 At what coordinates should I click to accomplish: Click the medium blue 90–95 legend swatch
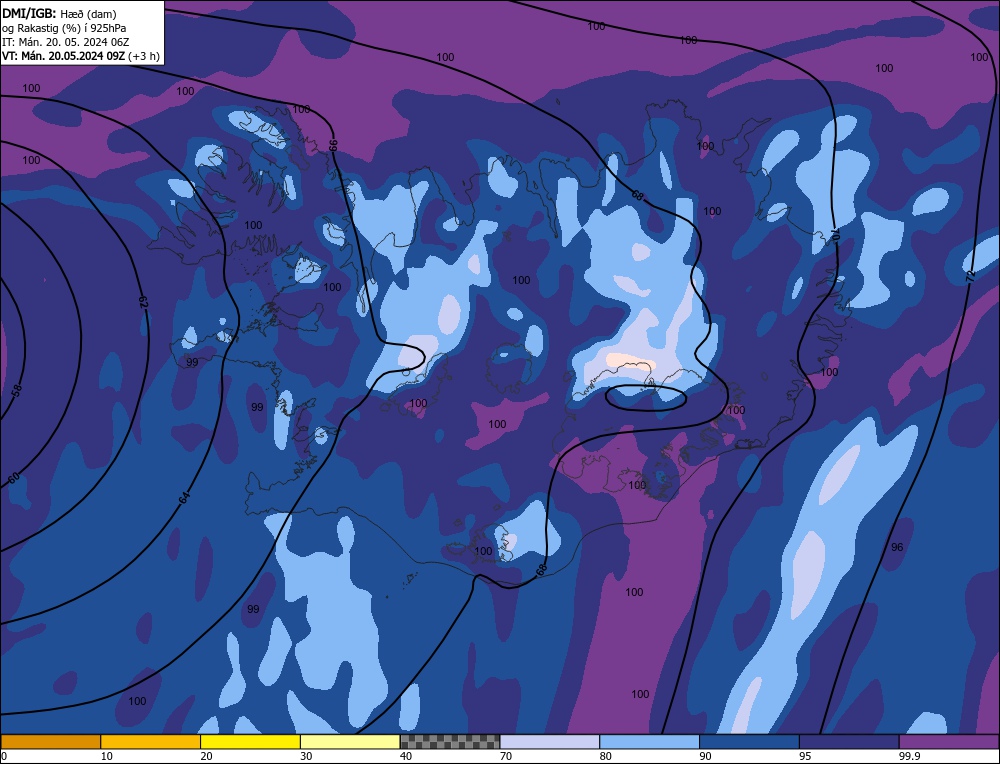pyautogui.click(x=749, y=741)
